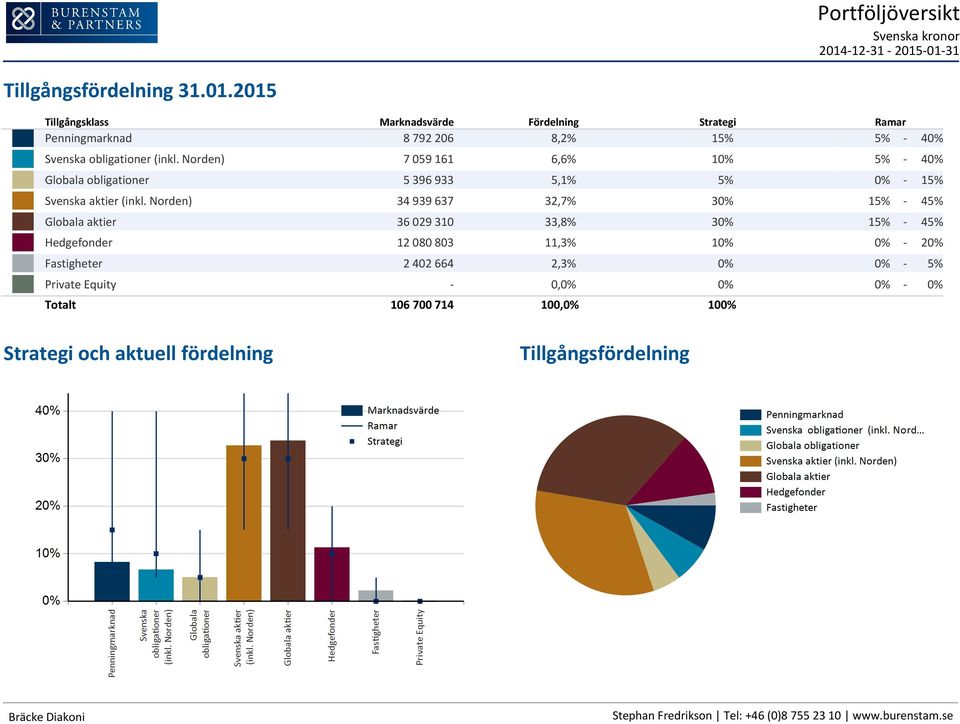This screenshot has height=724, width=960.
Task: Select the Penningmarknad color swatch in the table
Action: 23,138
